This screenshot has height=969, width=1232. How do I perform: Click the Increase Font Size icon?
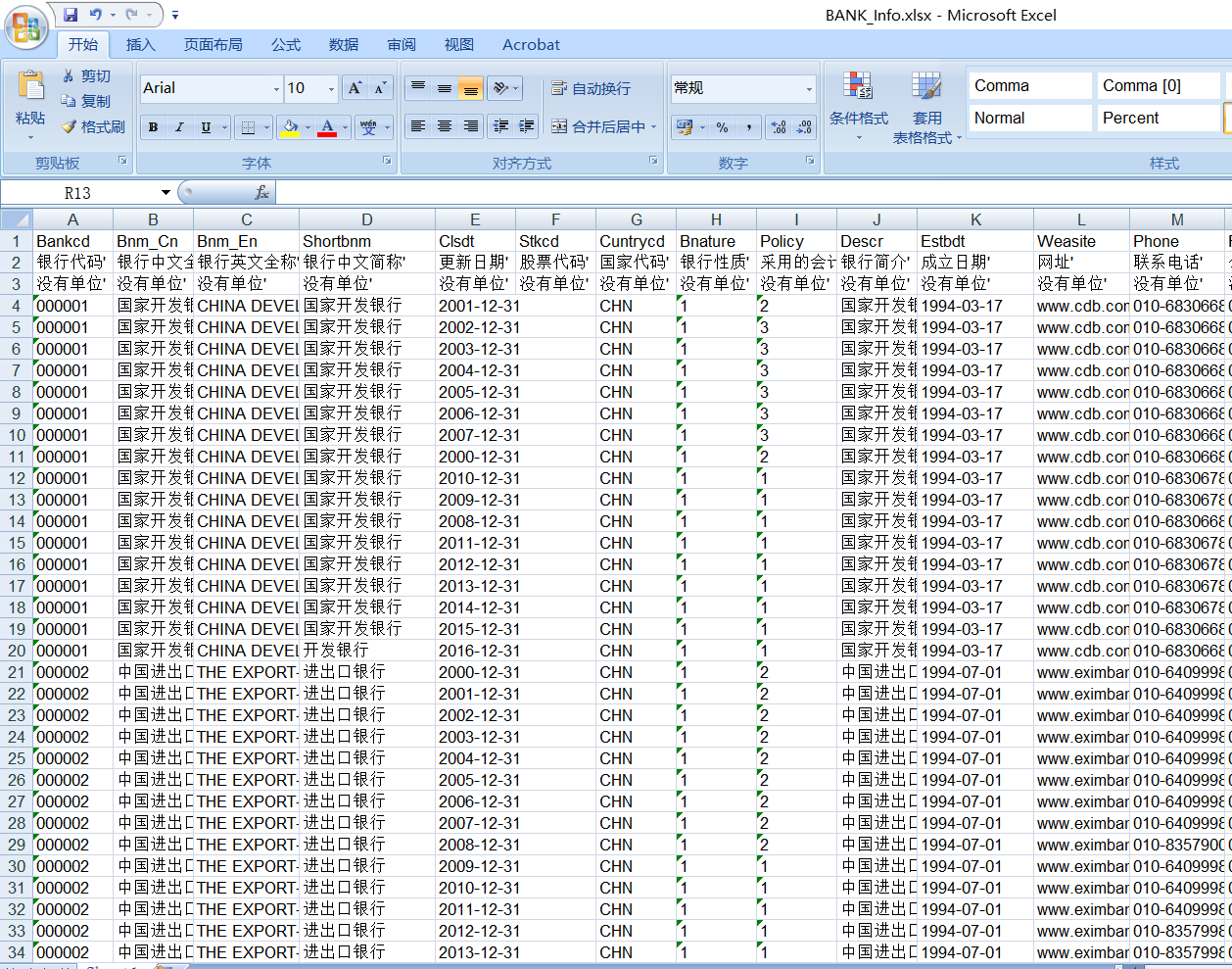[x=355, y=88]
